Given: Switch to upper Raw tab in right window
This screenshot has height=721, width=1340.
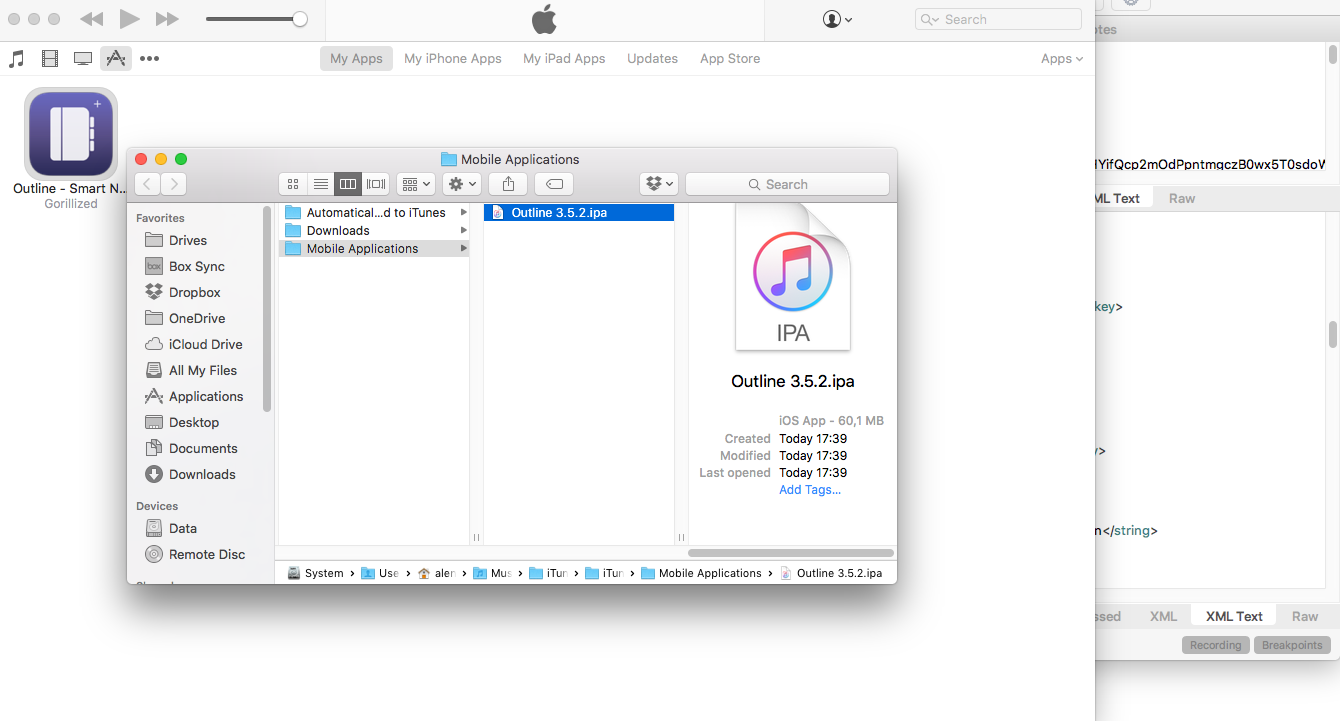Looking at the screenshot, I should tap(1182, 198).
